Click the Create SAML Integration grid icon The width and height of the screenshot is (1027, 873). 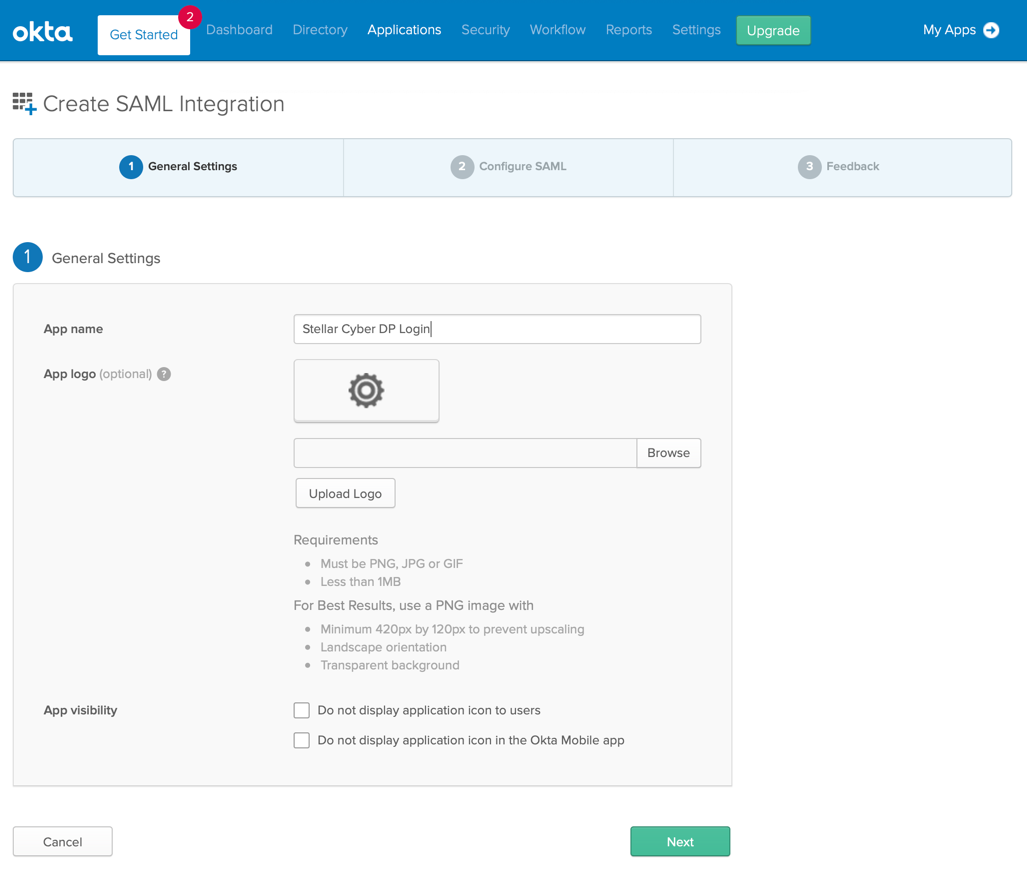tap(24, 104)
